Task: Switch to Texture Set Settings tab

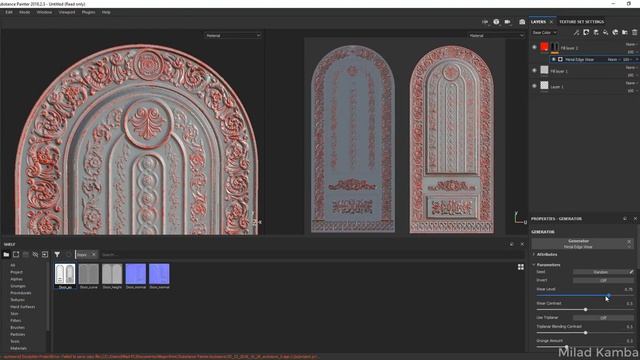Action: [x=582, y=22]
